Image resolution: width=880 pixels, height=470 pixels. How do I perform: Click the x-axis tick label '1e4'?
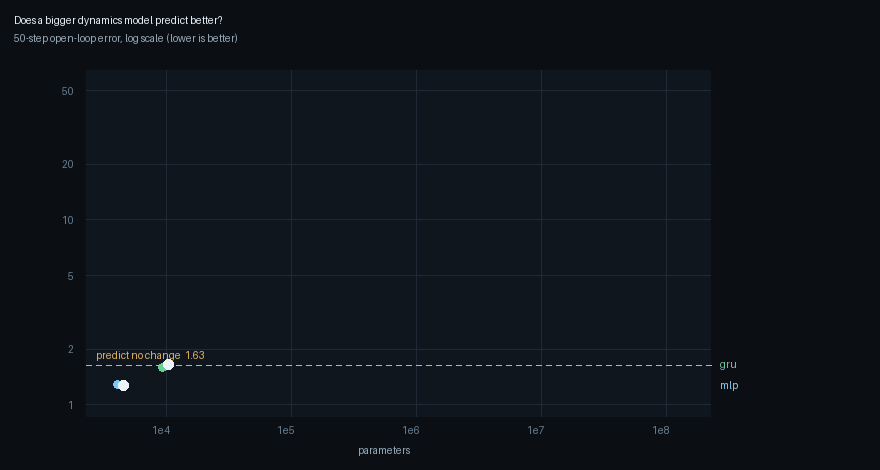click(161, 431)
